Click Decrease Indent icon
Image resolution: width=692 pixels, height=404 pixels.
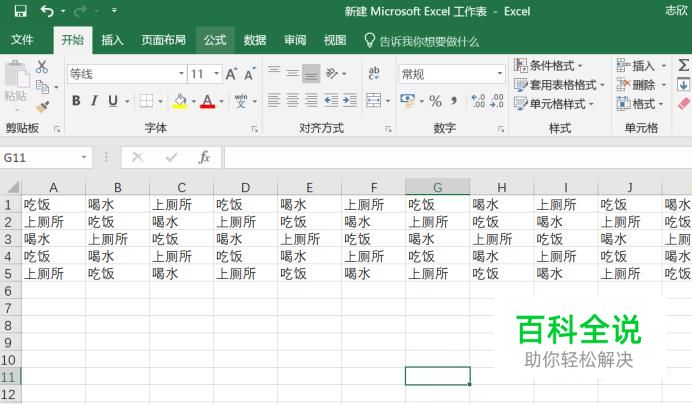331,101
